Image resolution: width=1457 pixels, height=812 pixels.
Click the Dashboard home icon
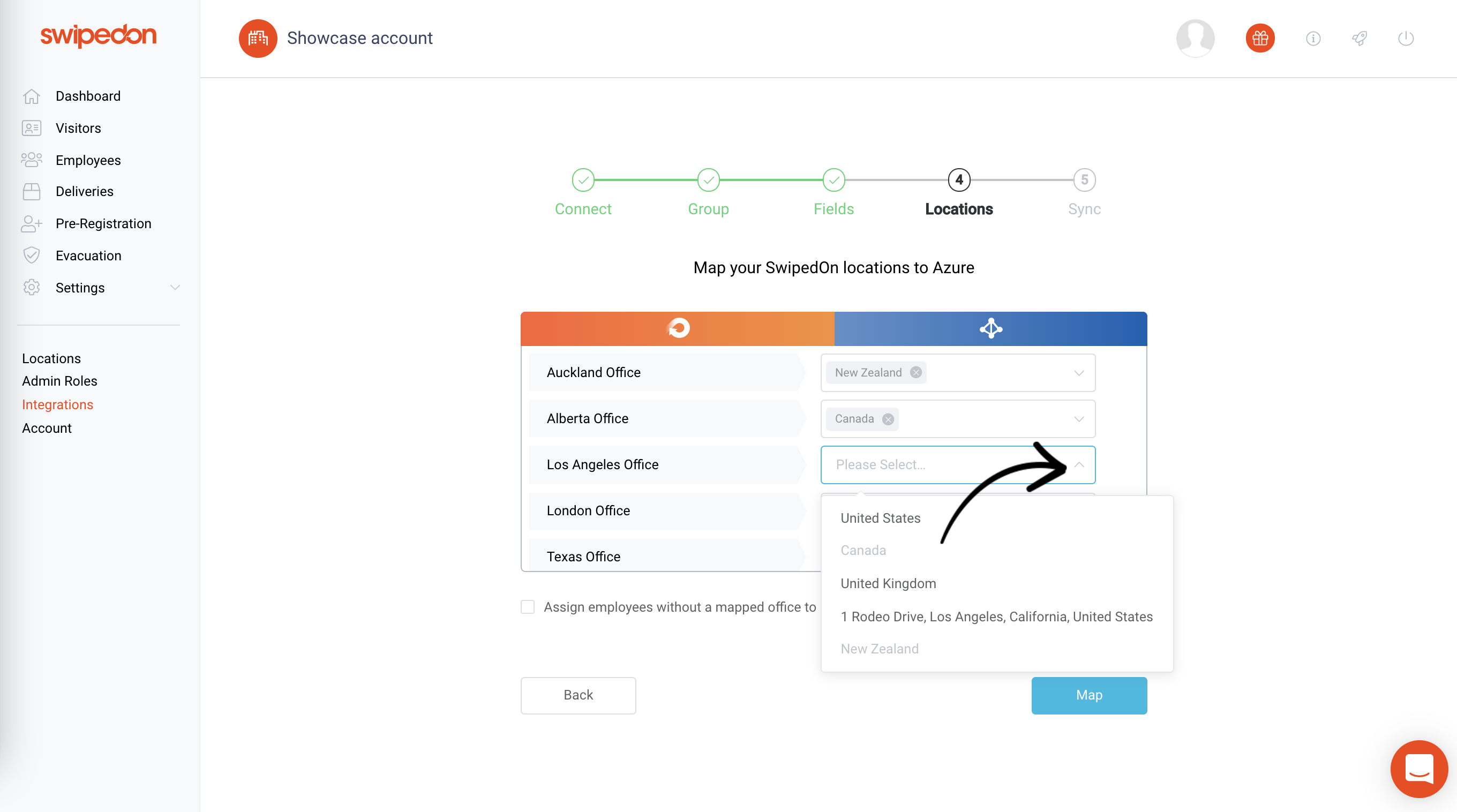[32, 96]
